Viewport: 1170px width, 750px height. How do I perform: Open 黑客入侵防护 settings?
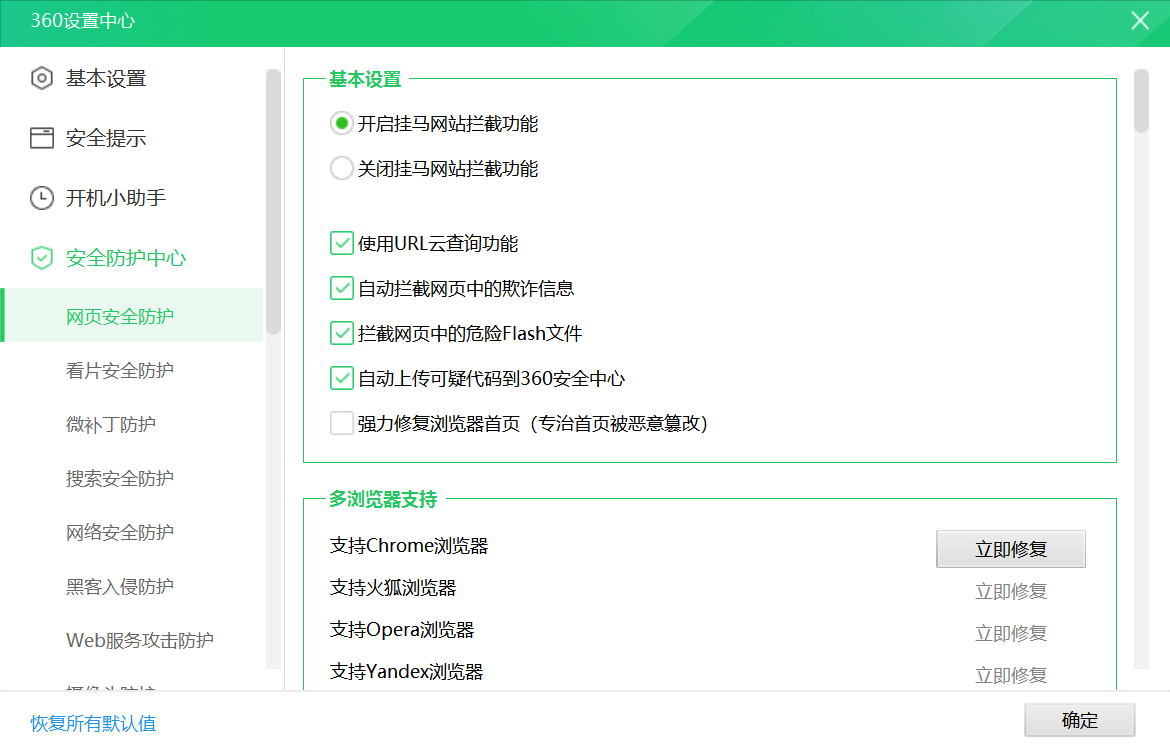(x=120, y=587)
